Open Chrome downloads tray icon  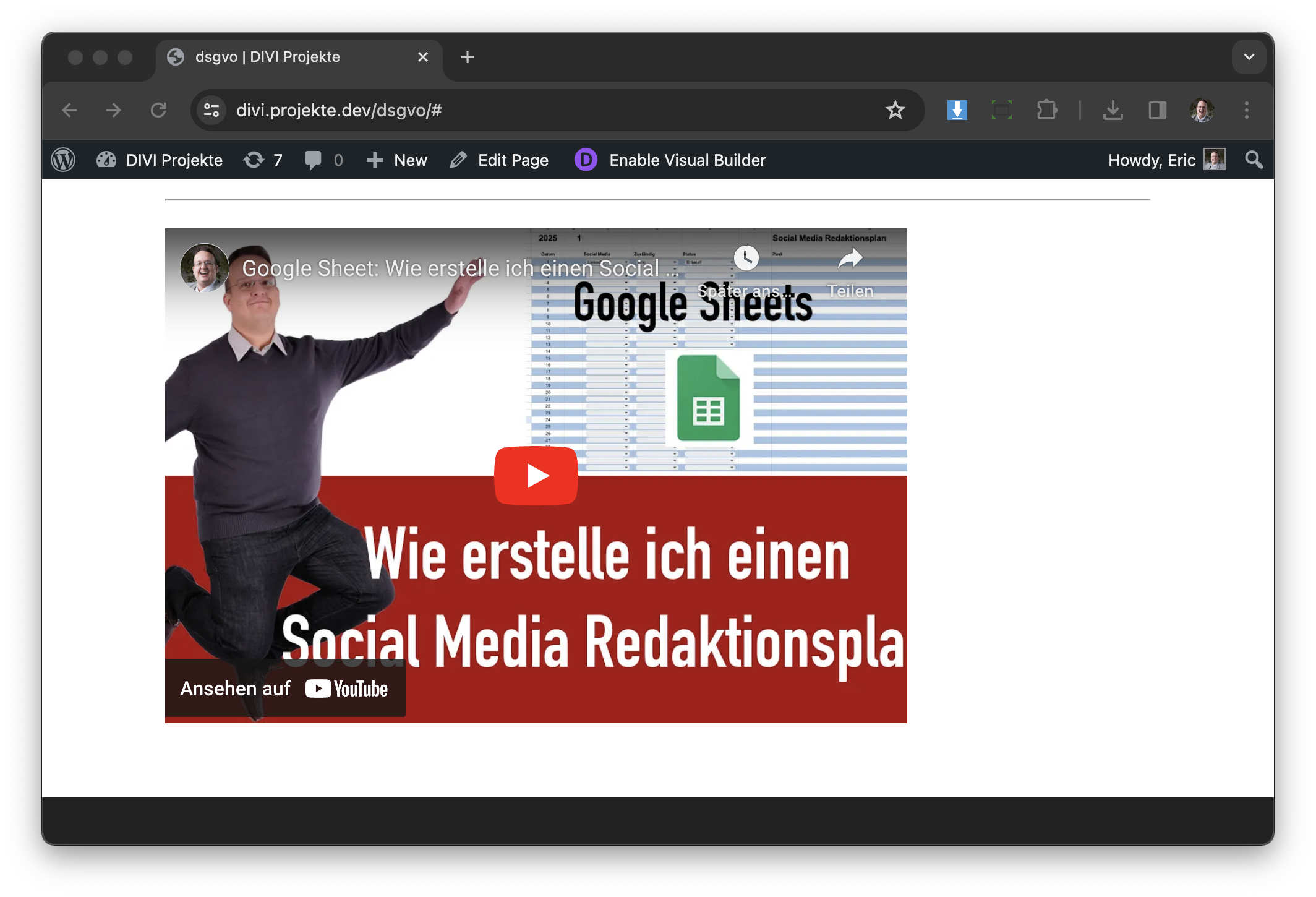1113,110
